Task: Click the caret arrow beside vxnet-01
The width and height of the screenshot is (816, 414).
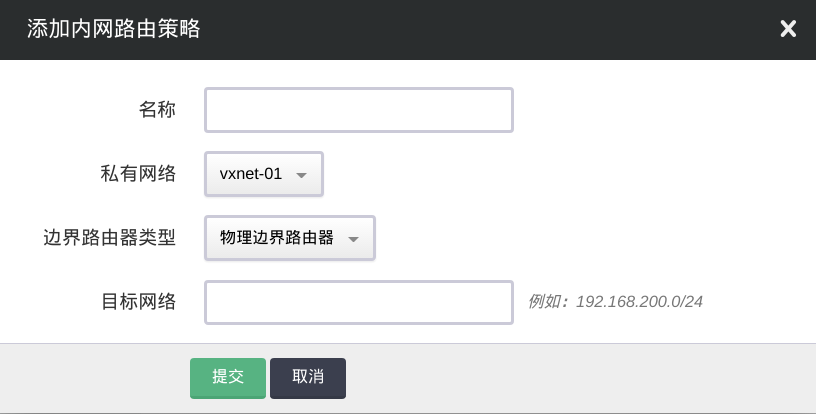Action: pyautogui.click(x=302, y=175)
